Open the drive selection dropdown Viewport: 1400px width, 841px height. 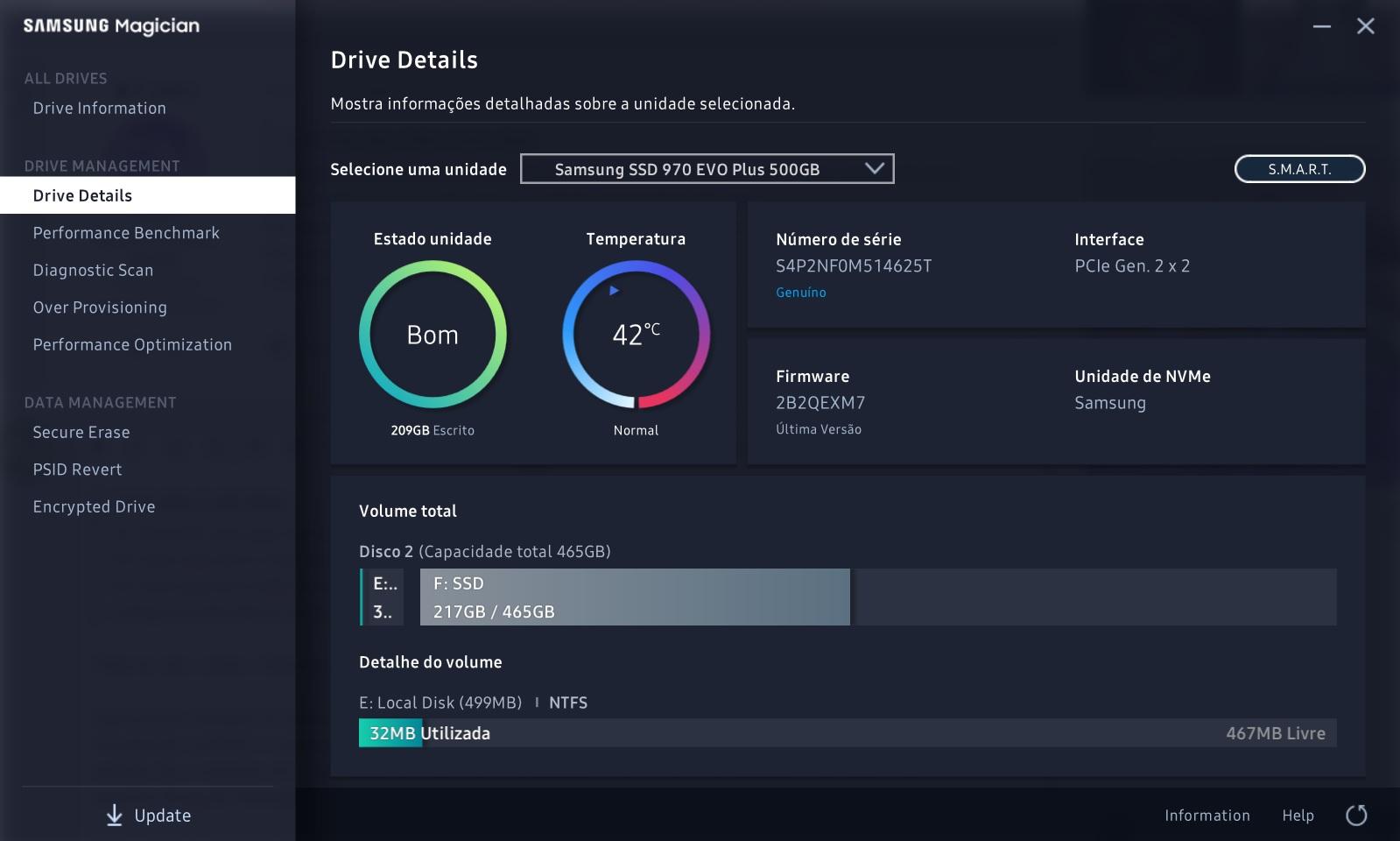pyautogui.click(x=707, y=169)
